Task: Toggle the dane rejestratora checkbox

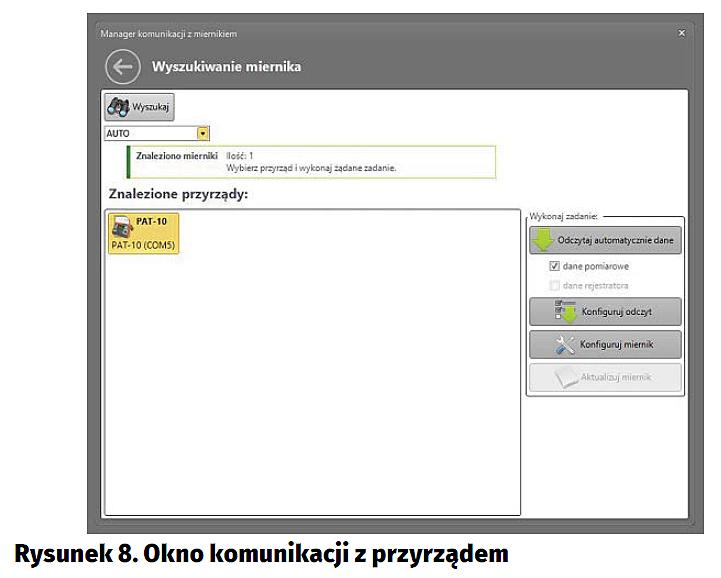Action: tap(554, 286)
